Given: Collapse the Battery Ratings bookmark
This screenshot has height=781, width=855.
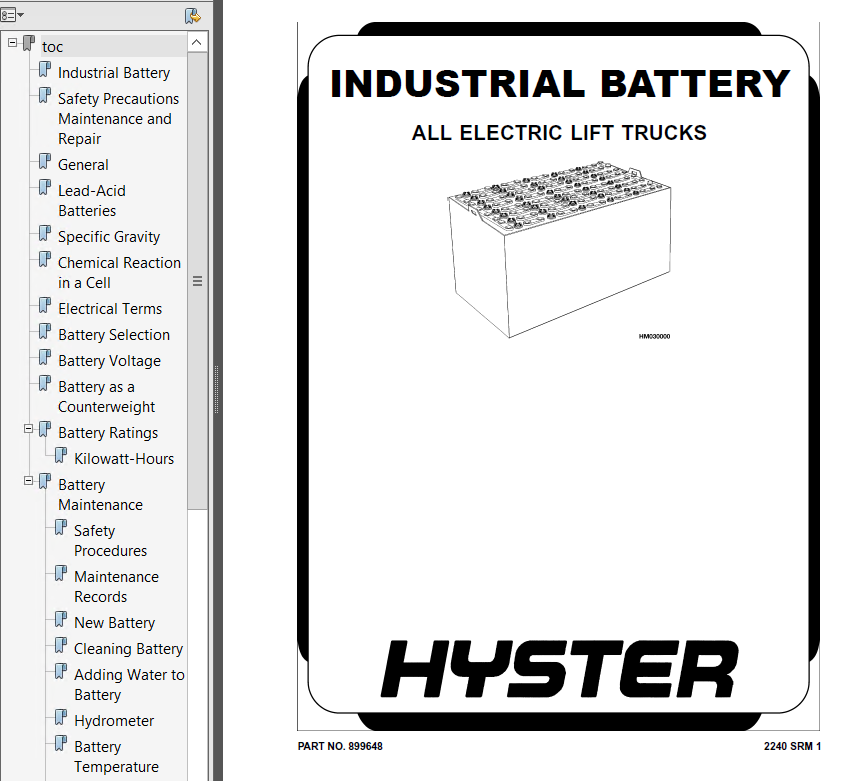Looking at the screenshot, I should point(28,429).
